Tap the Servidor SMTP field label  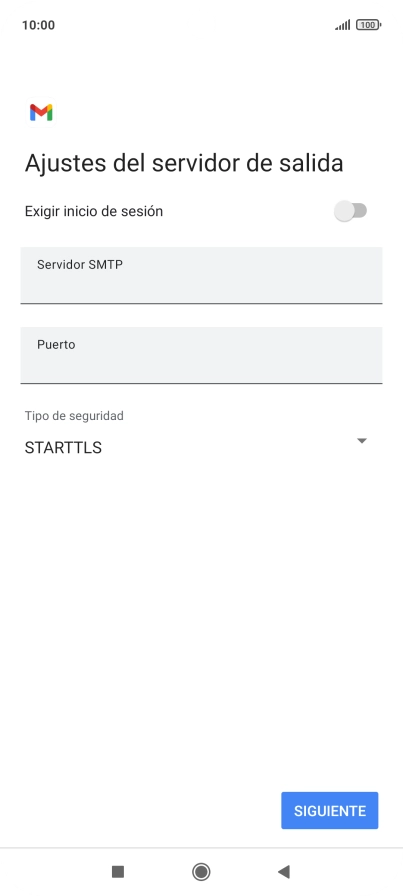80,265
